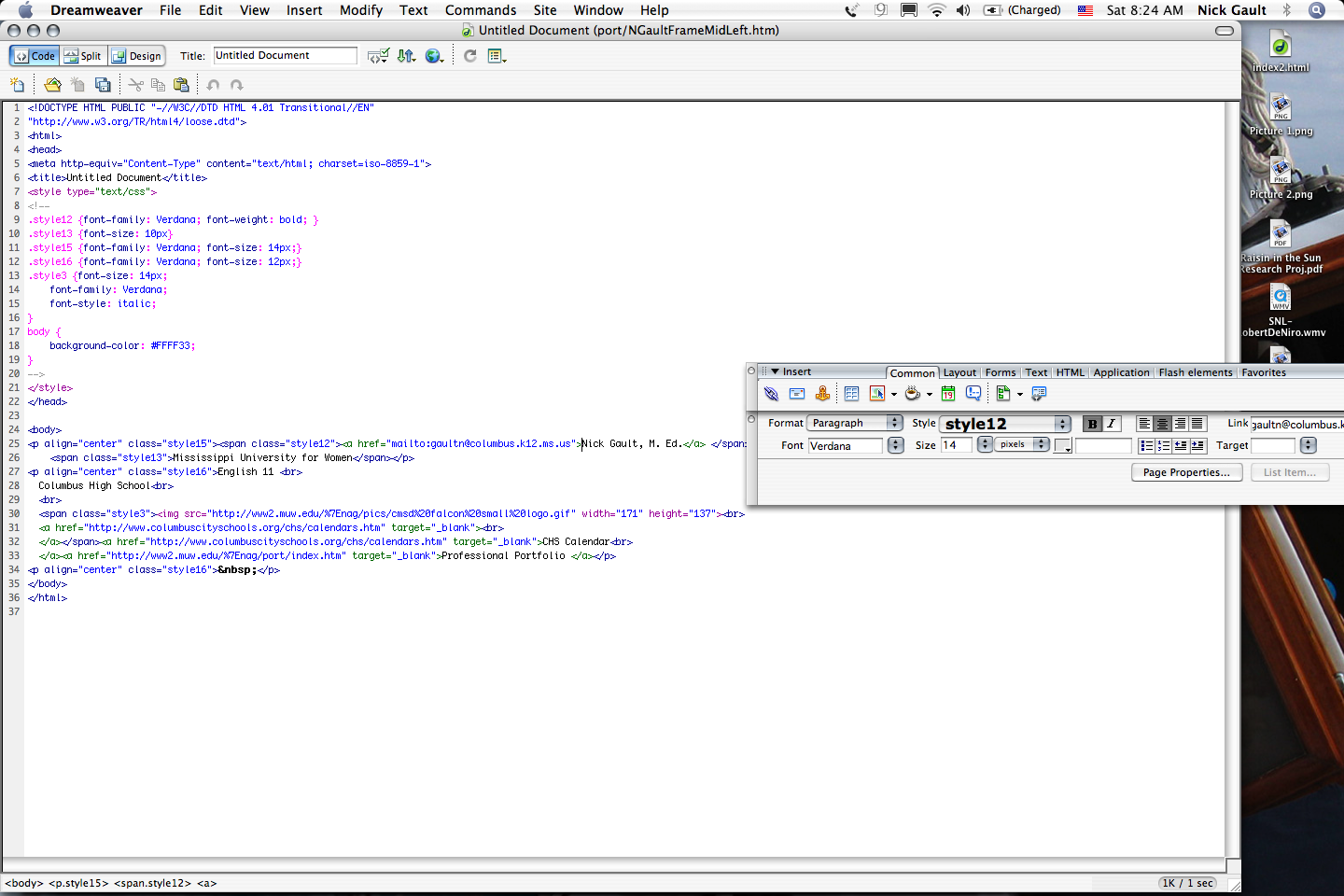This screenshot has width=1344, height=896.
Task: Collapse the Insert panel triangle
Action: click(775, 371)
